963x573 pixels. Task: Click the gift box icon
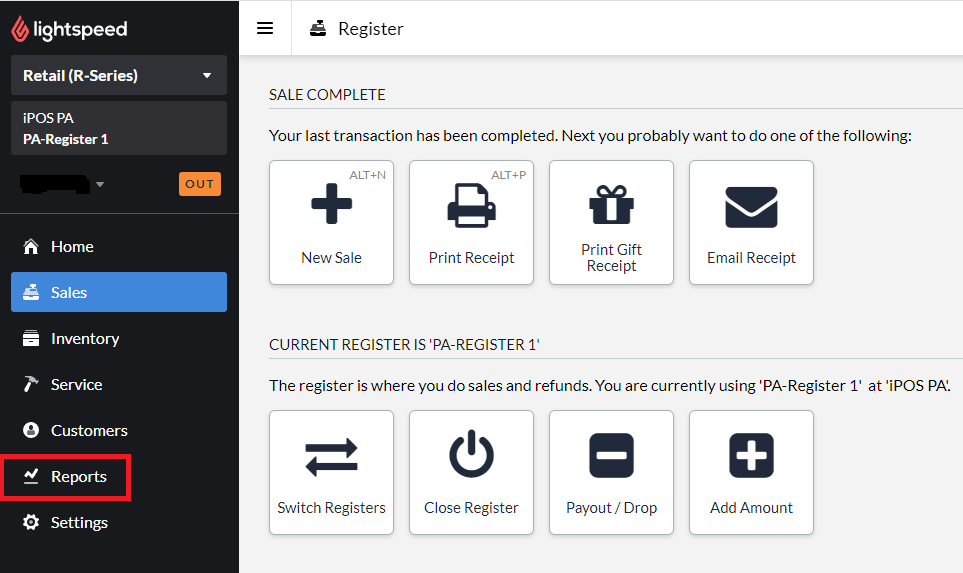tap(612, 205)
